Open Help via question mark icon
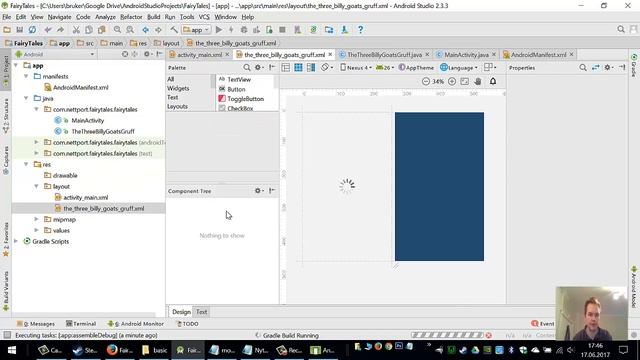Screen dimensions: 640x360 coord(360,30)
